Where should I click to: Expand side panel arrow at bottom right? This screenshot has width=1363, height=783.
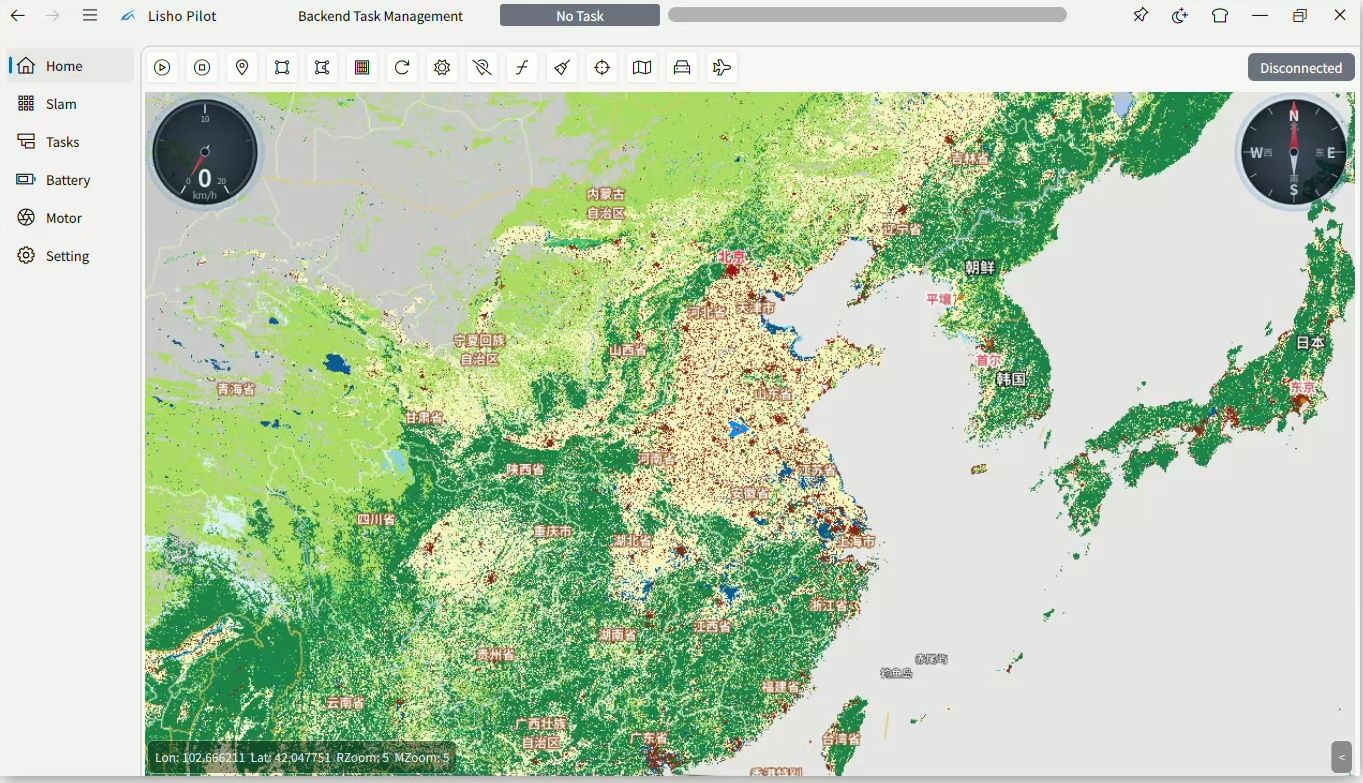1342,757
